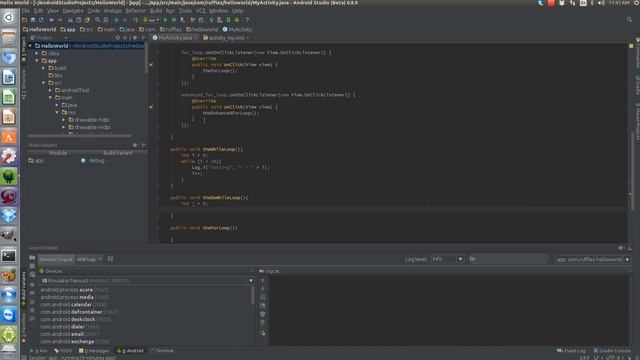Open the Messages tool window button
Image resolution: width=640 pixels, height=360 pixels.
94,351
